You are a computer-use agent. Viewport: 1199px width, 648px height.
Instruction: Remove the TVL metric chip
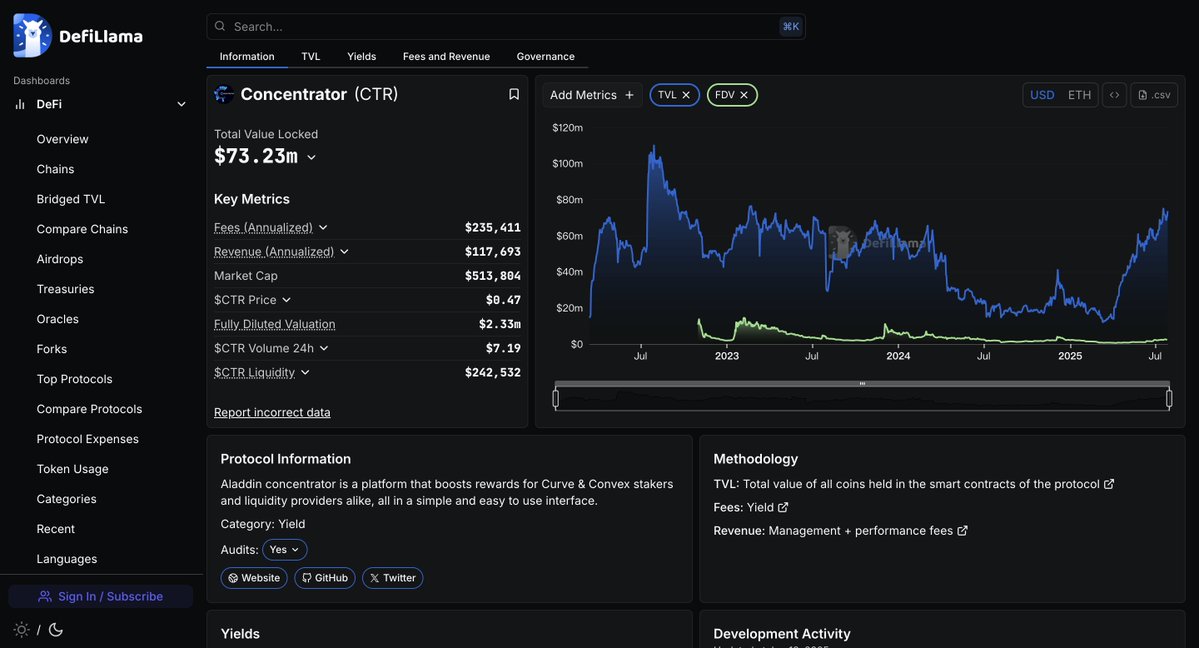click(686, 95)
